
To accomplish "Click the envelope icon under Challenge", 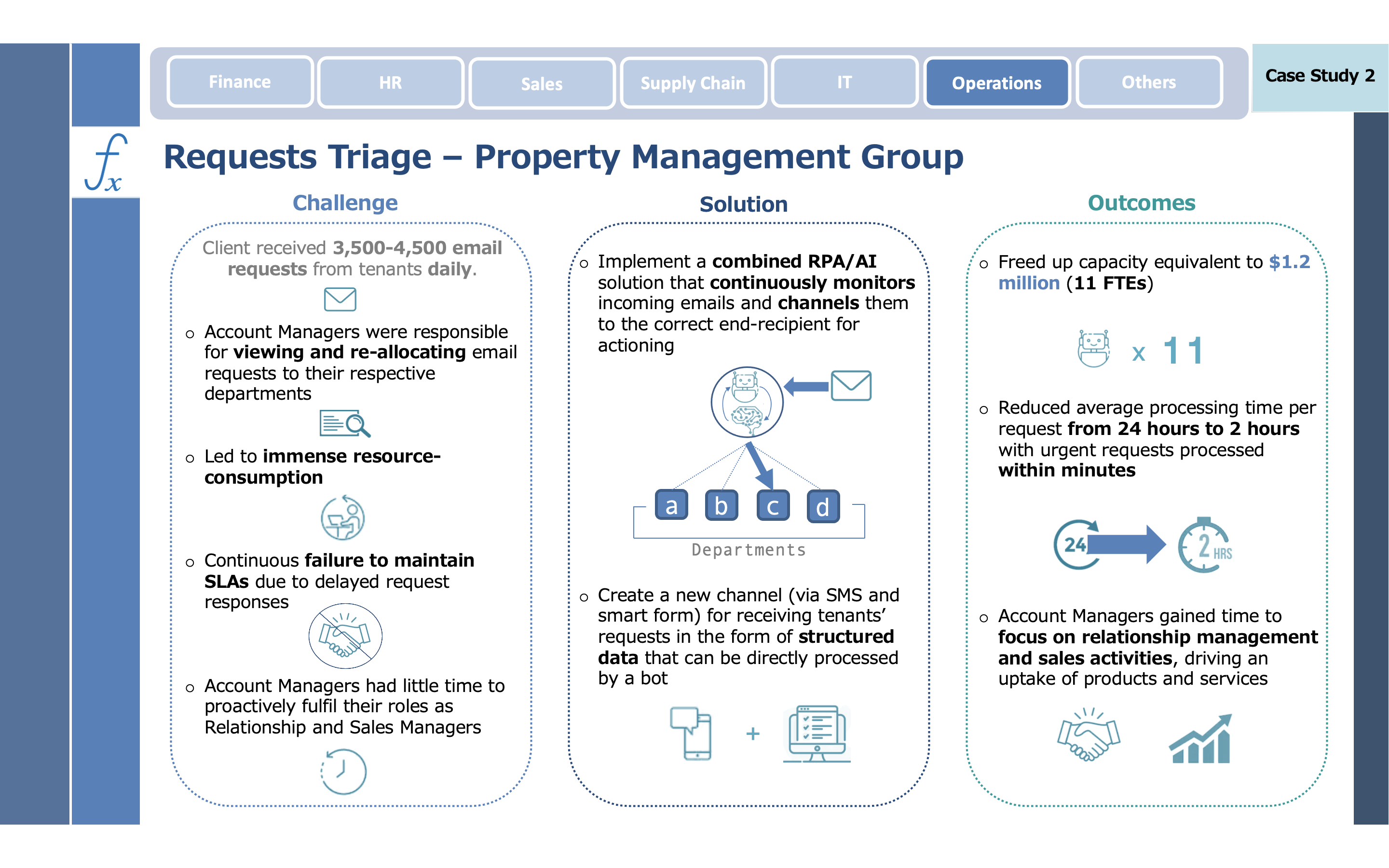I will 340,299.
